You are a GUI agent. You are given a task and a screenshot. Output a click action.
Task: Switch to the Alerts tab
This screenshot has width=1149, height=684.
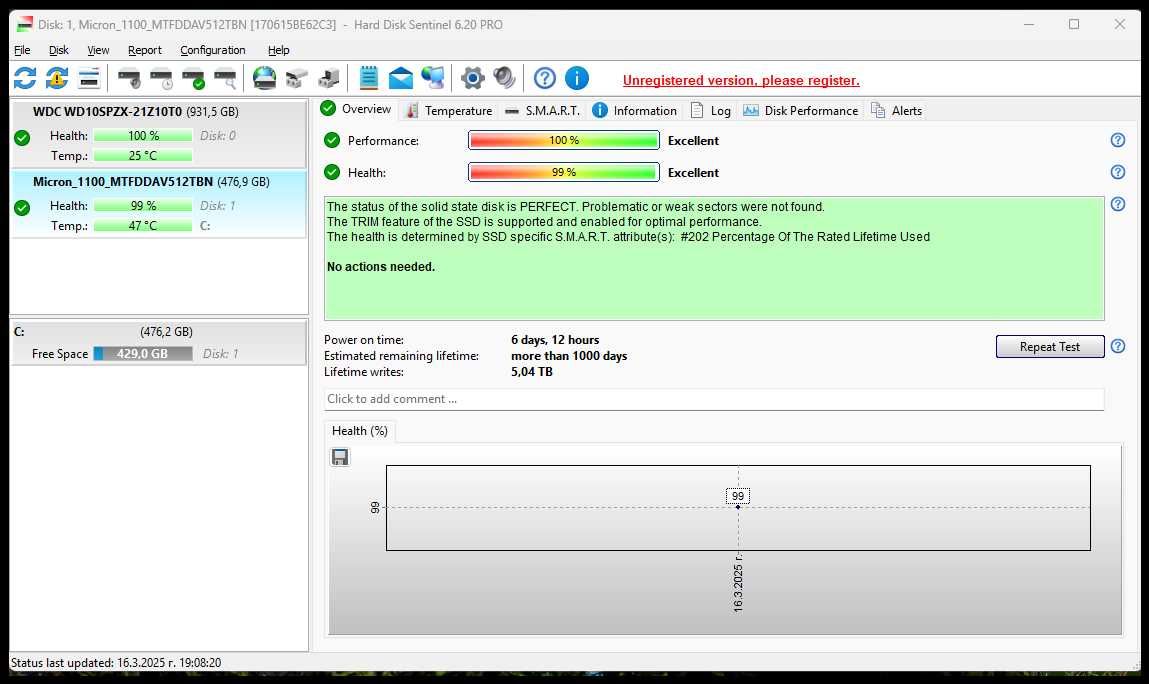896,111
